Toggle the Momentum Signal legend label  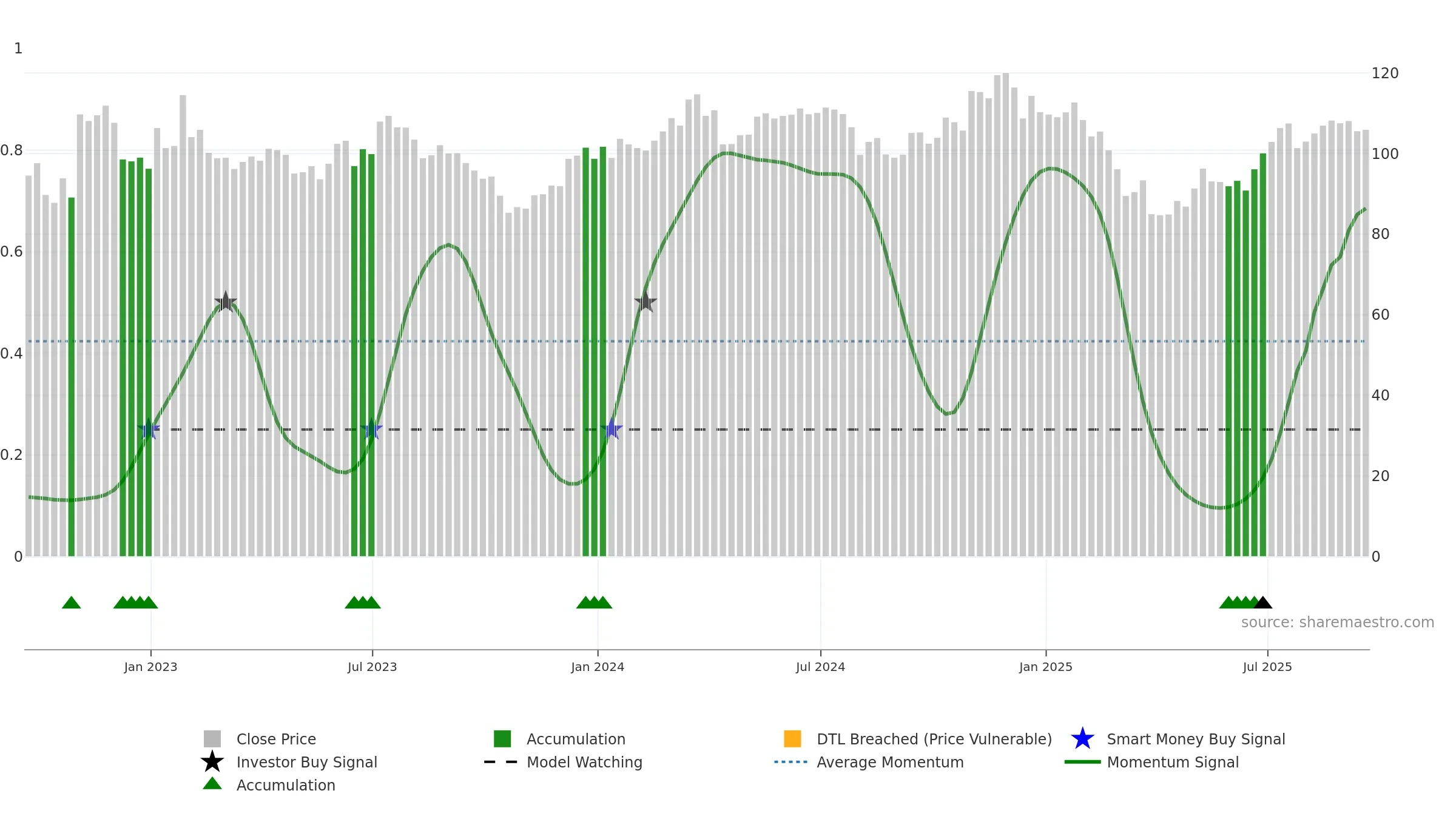[x=1173, y=762]
